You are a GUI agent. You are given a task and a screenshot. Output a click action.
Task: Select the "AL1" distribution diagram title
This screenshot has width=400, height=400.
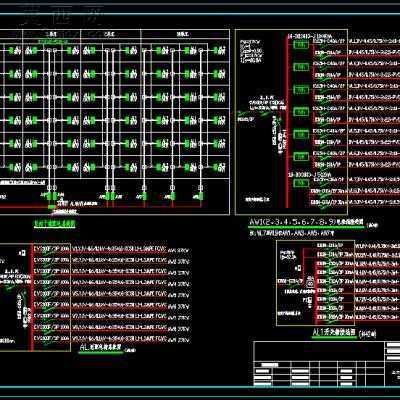coord(334,332)
